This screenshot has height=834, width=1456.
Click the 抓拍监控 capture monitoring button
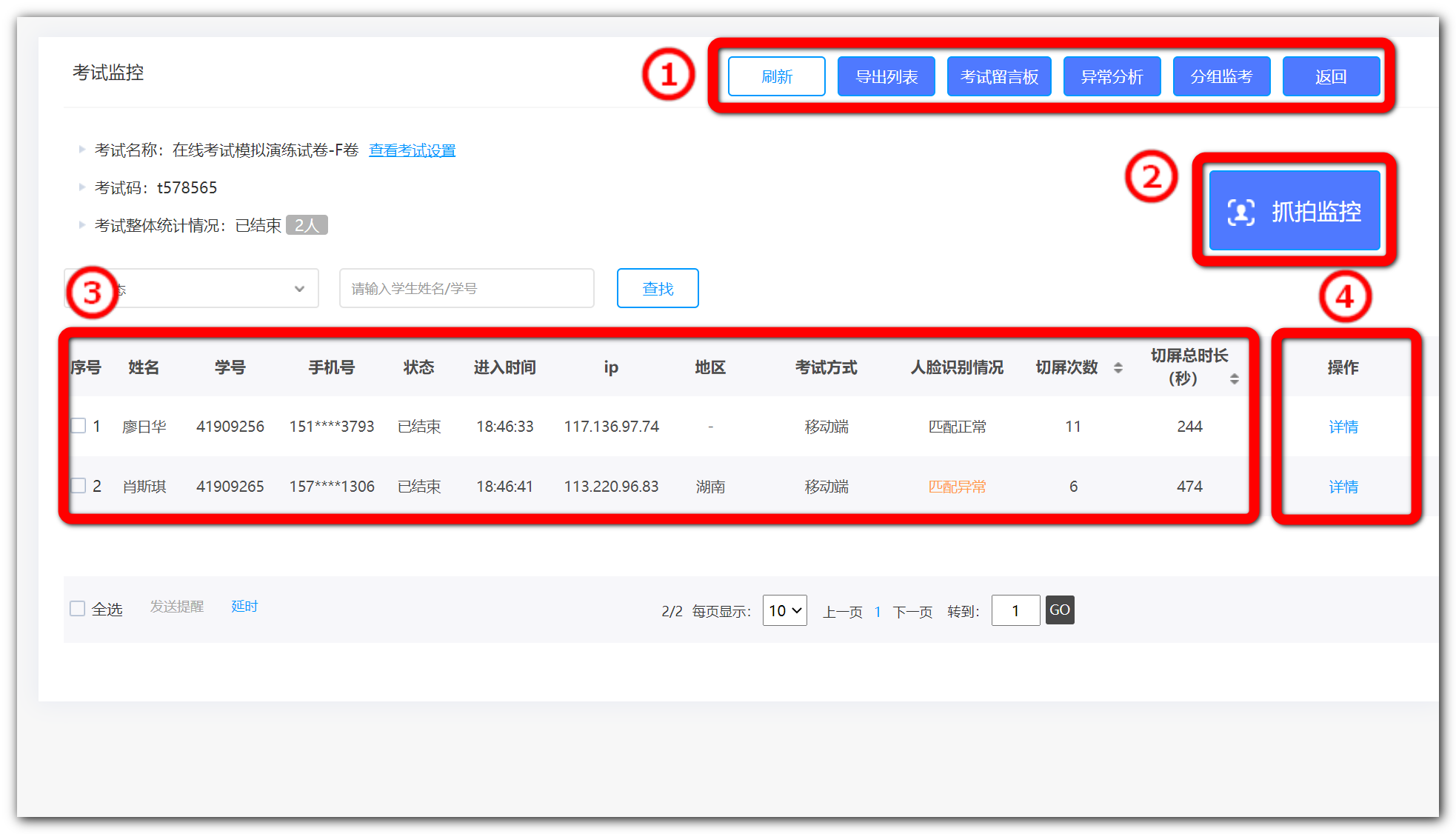pyautogui.click(x=1294, y=211)
